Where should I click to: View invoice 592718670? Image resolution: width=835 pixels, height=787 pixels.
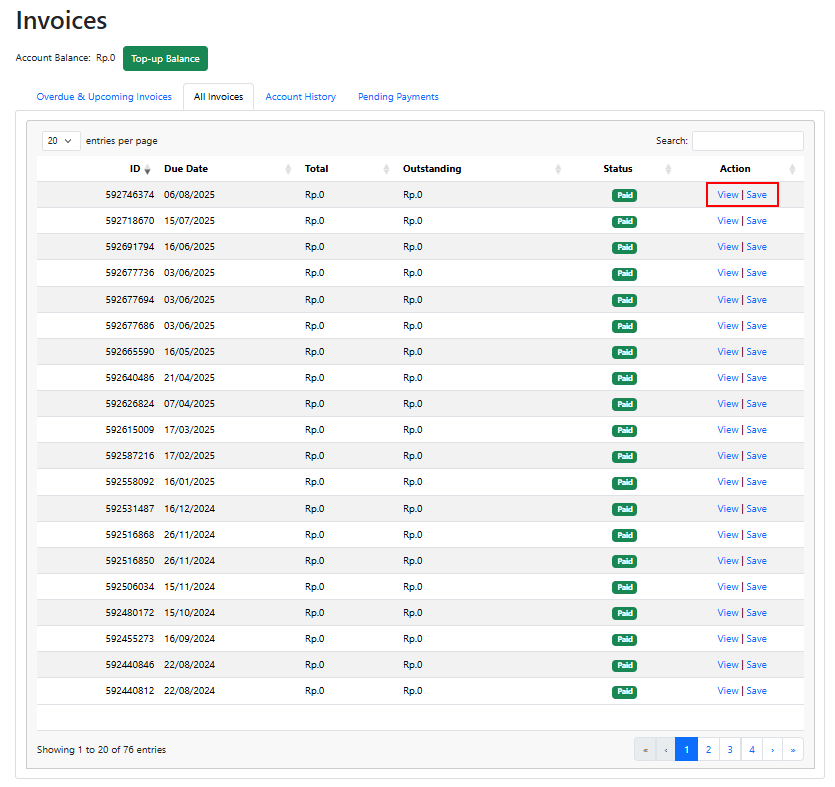[x=727, y=221]
